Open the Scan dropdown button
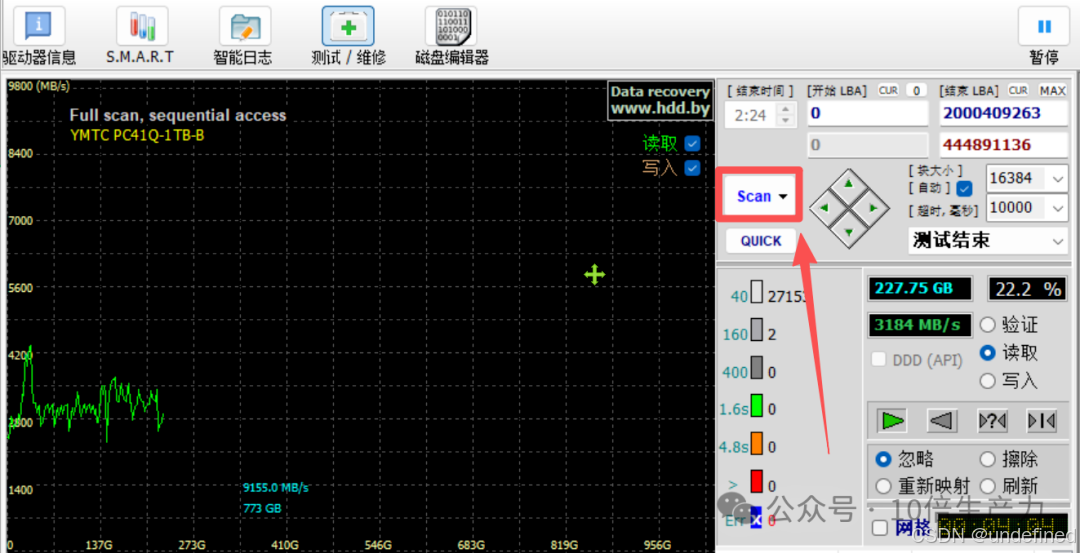1080x553 pixels. tap(760, 196)
